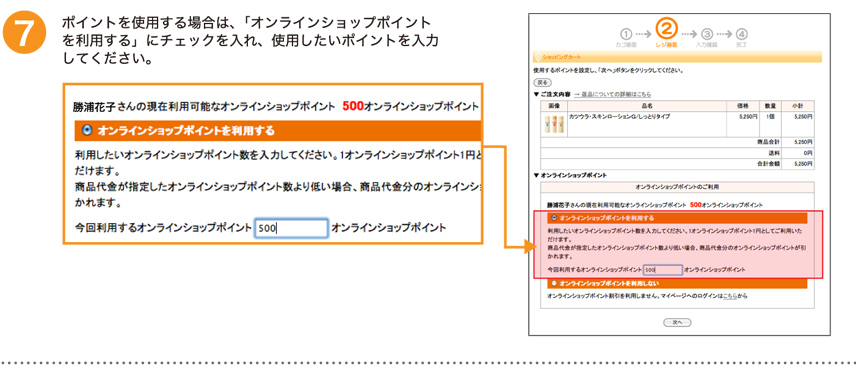The image size is (860, 372).
Task: Click the 価格 column header
Action: tap(743, 105)
